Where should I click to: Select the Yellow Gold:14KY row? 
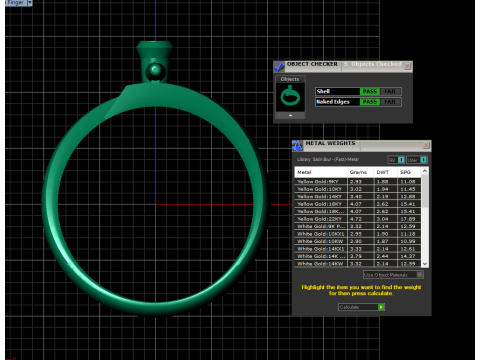pos(358,197)
